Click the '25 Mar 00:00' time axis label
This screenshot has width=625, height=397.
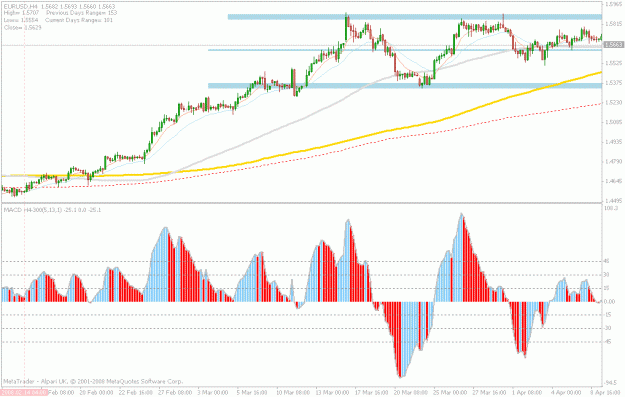450,393
